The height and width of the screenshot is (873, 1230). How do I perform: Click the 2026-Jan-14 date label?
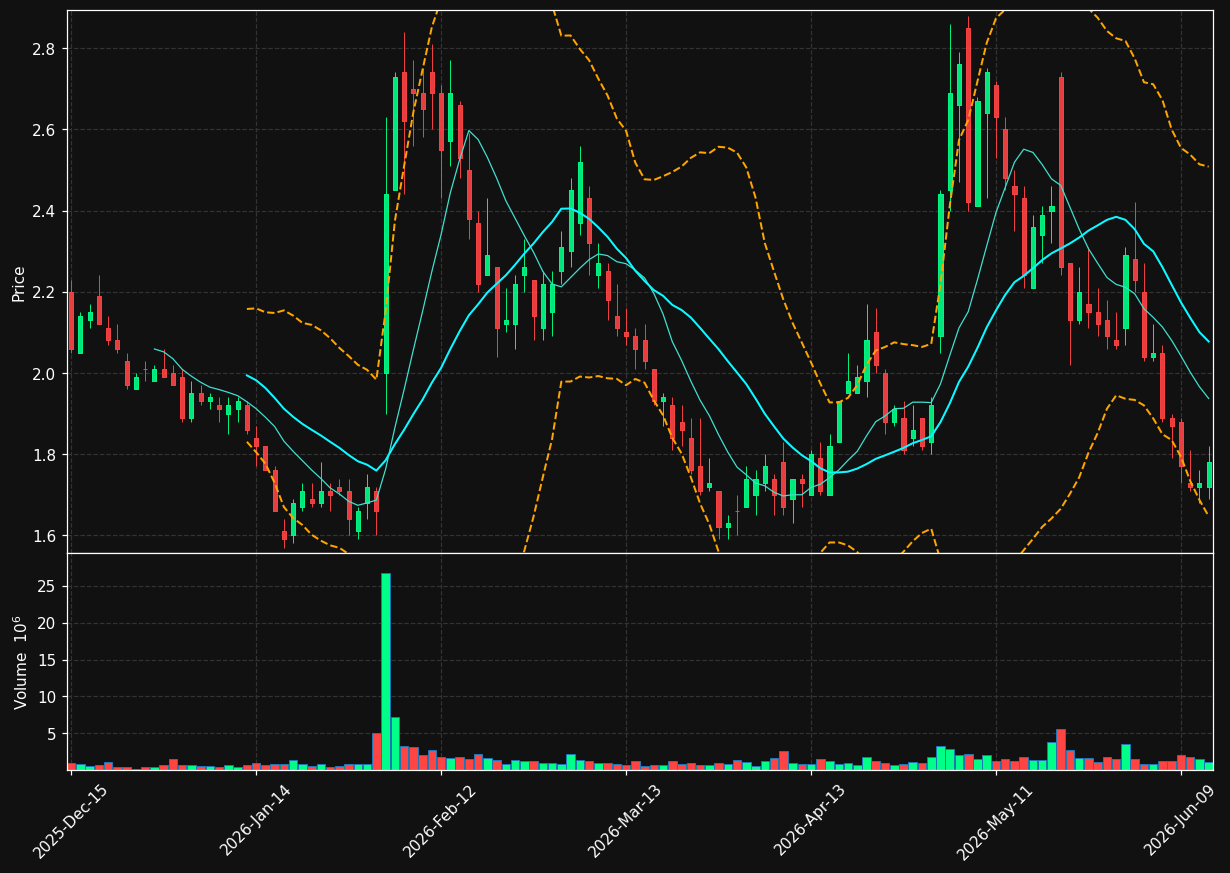point(255,821)
